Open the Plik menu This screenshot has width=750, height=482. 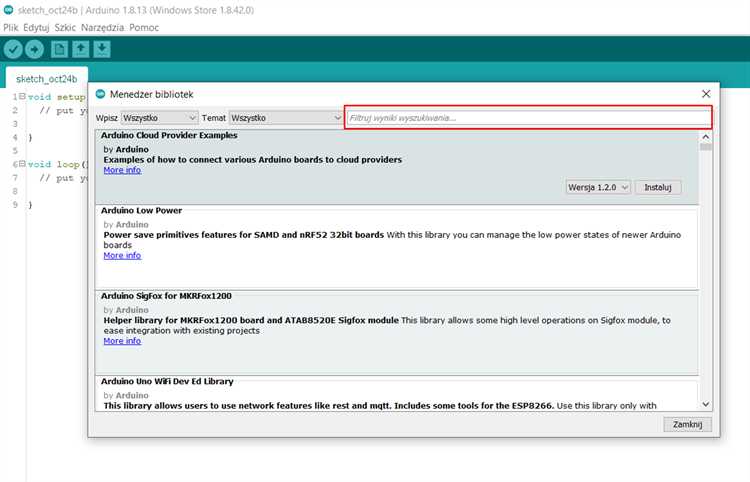click(11, 27)
